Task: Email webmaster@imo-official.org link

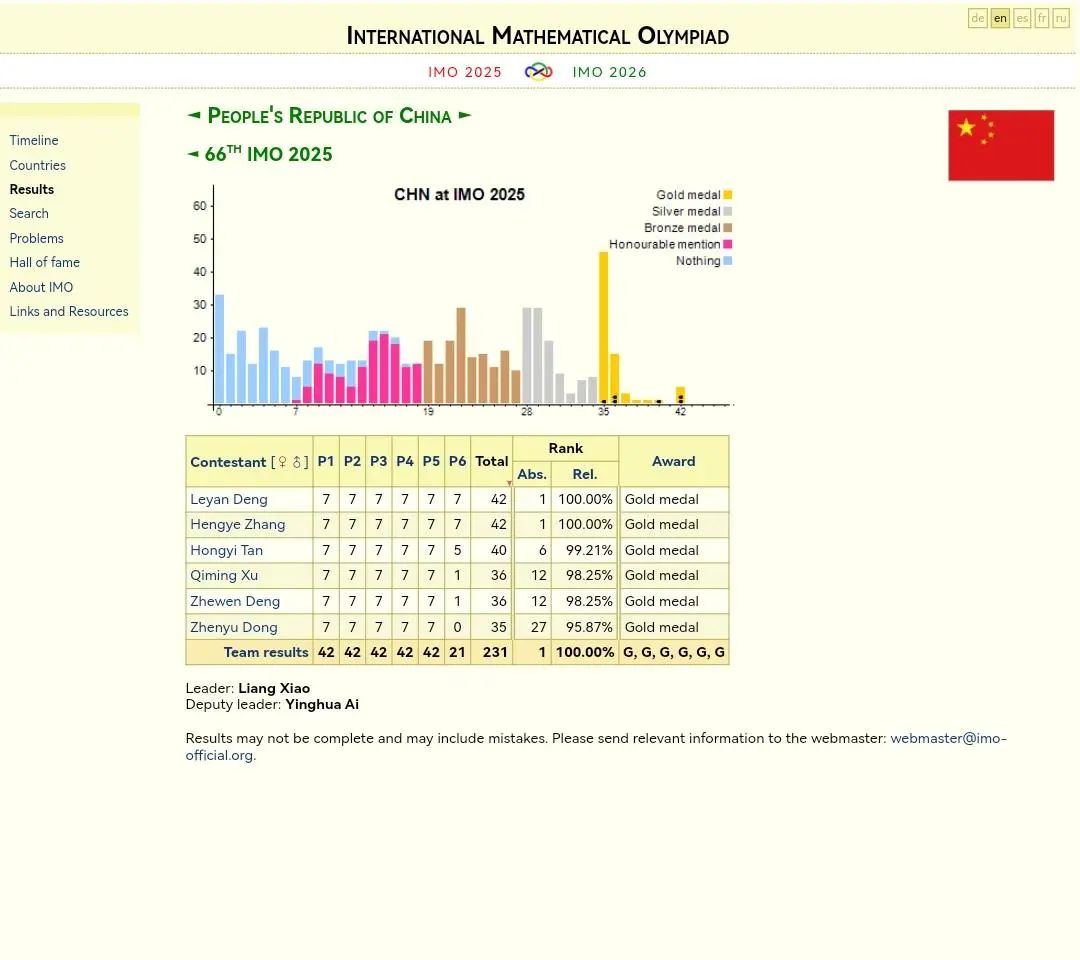Action: point(947,739)
